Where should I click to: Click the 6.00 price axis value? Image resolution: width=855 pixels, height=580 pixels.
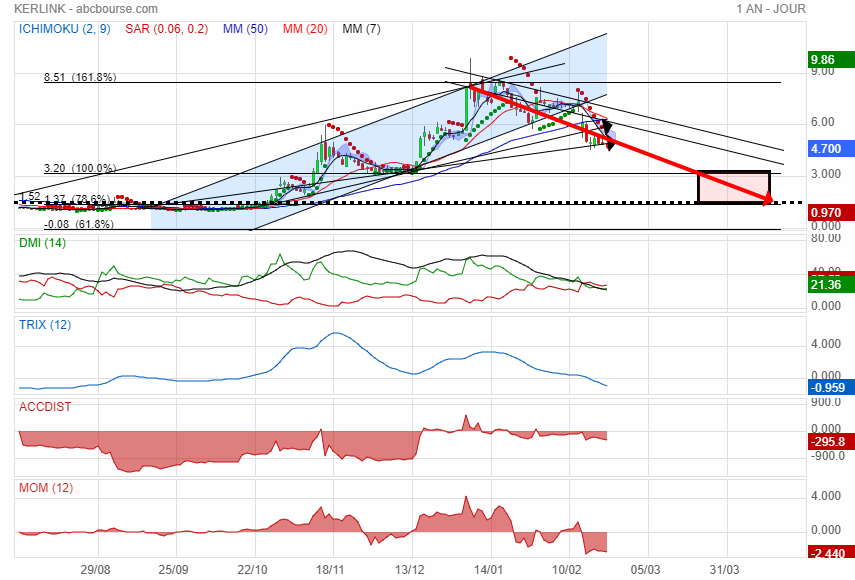[x=822, y=122]
